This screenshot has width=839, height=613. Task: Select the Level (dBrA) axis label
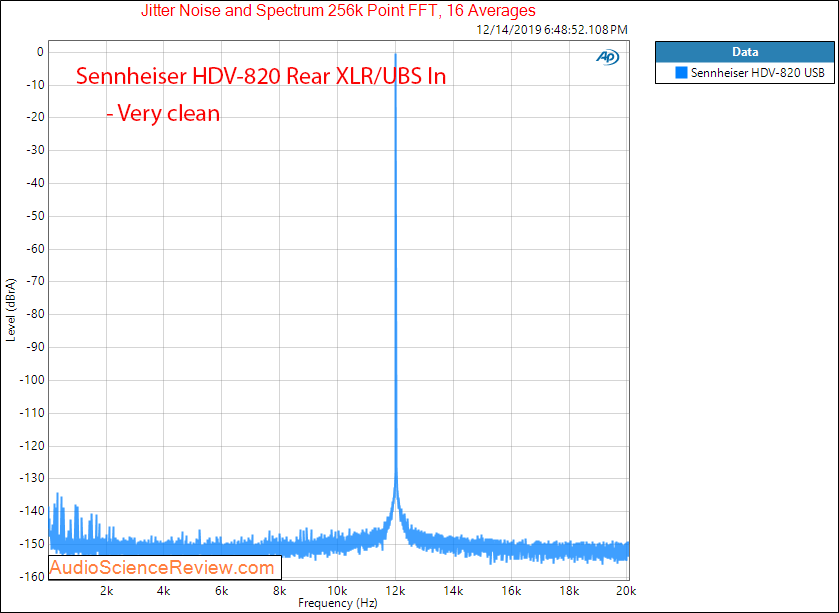(x=11, y=310)
